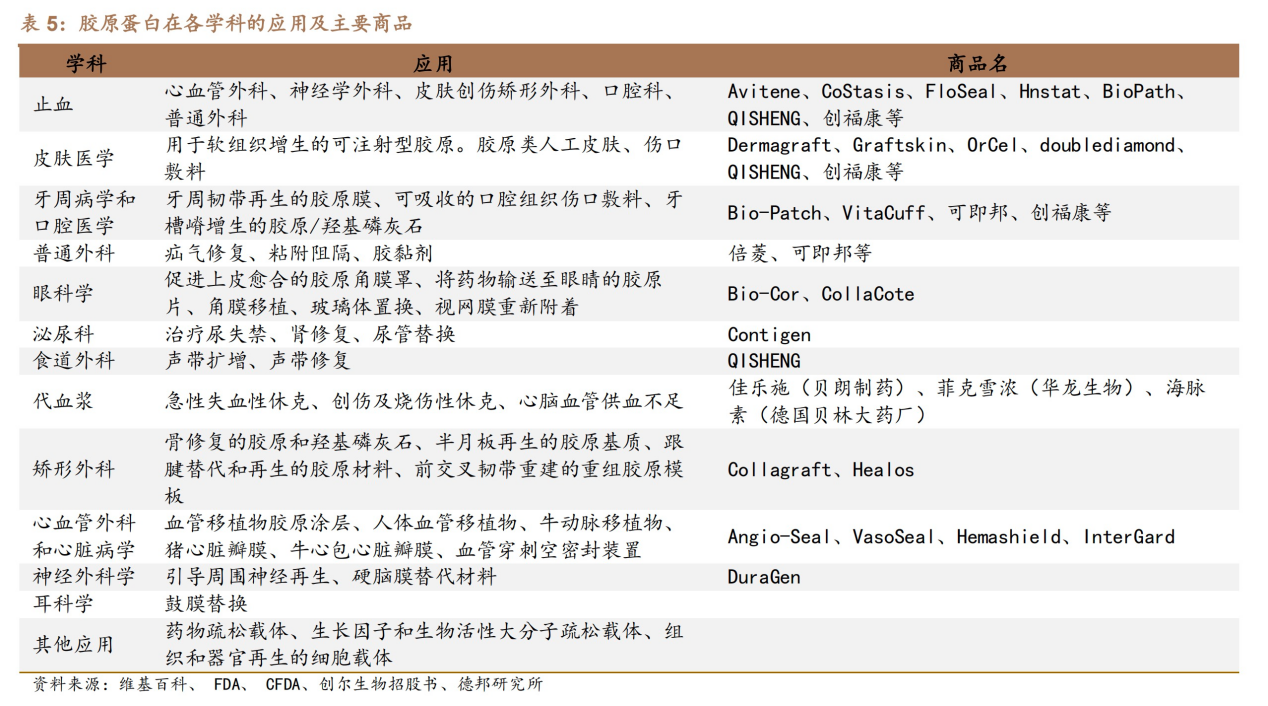This screenshot has width=1268, height=706.
Task: Click the text 治疗尿失禁、肾修复、尿管替换
Action: [x=310, y=334]
